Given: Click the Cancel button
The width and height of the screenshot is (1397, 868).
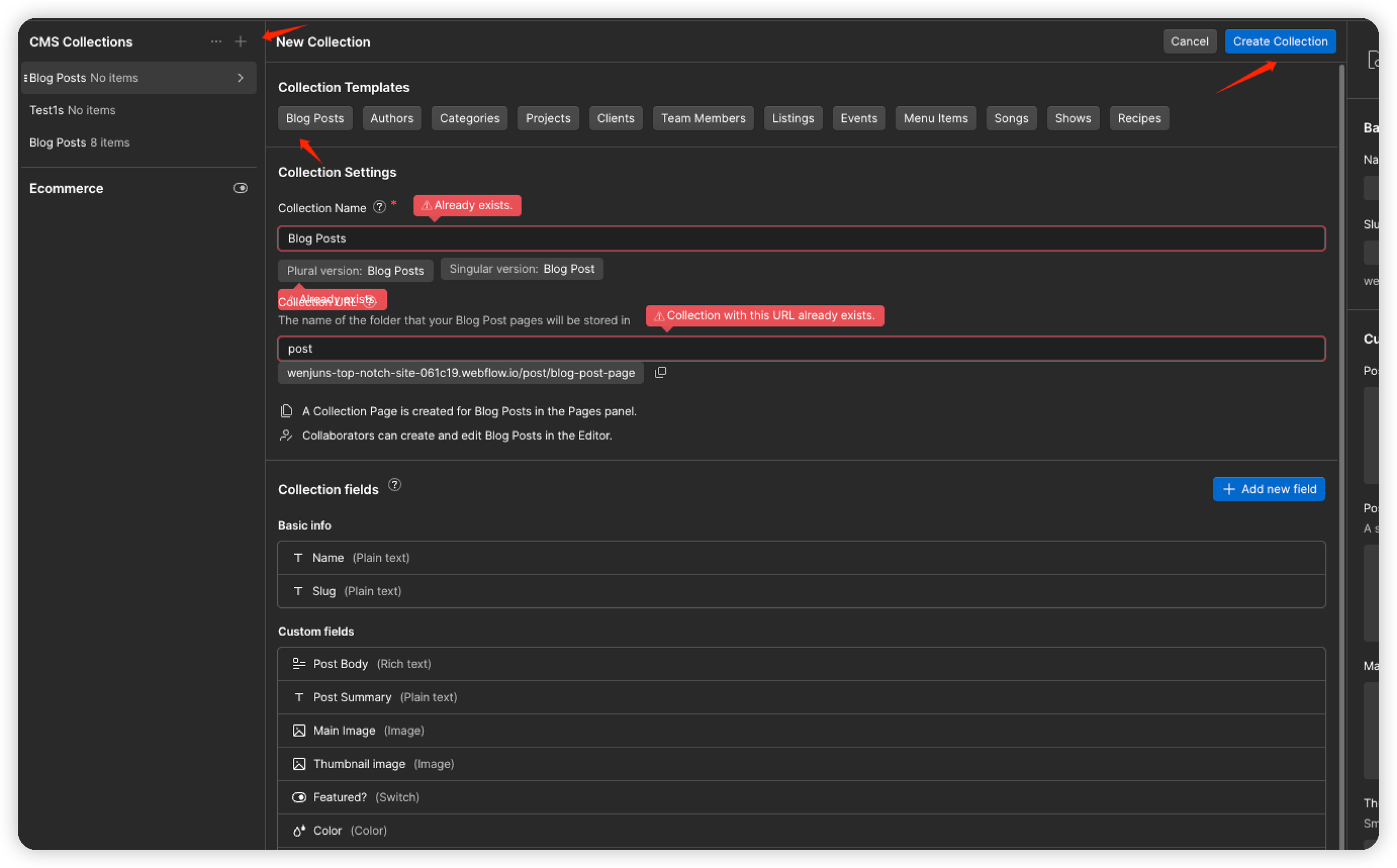Looking at the screenshot, I should click(x=1190, y=41).
